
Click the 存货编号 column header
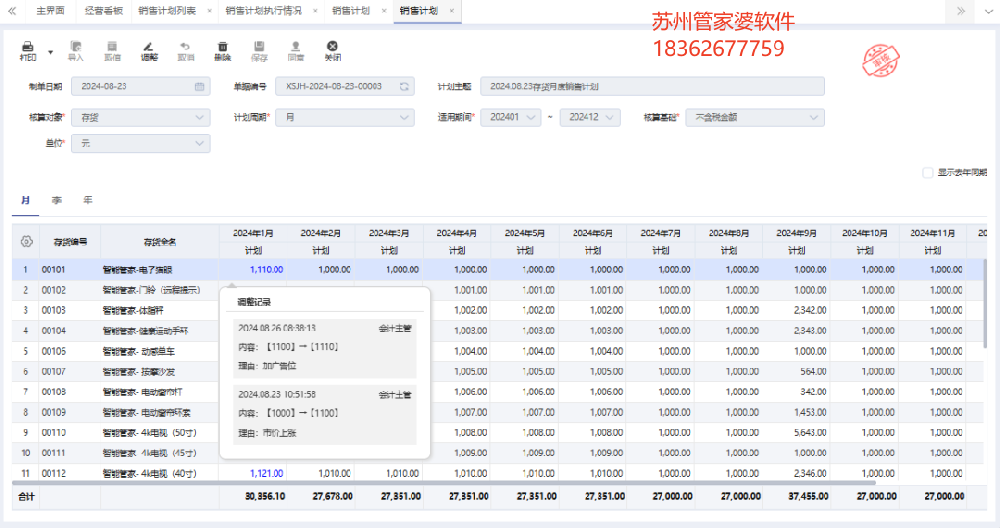[70, 242]
